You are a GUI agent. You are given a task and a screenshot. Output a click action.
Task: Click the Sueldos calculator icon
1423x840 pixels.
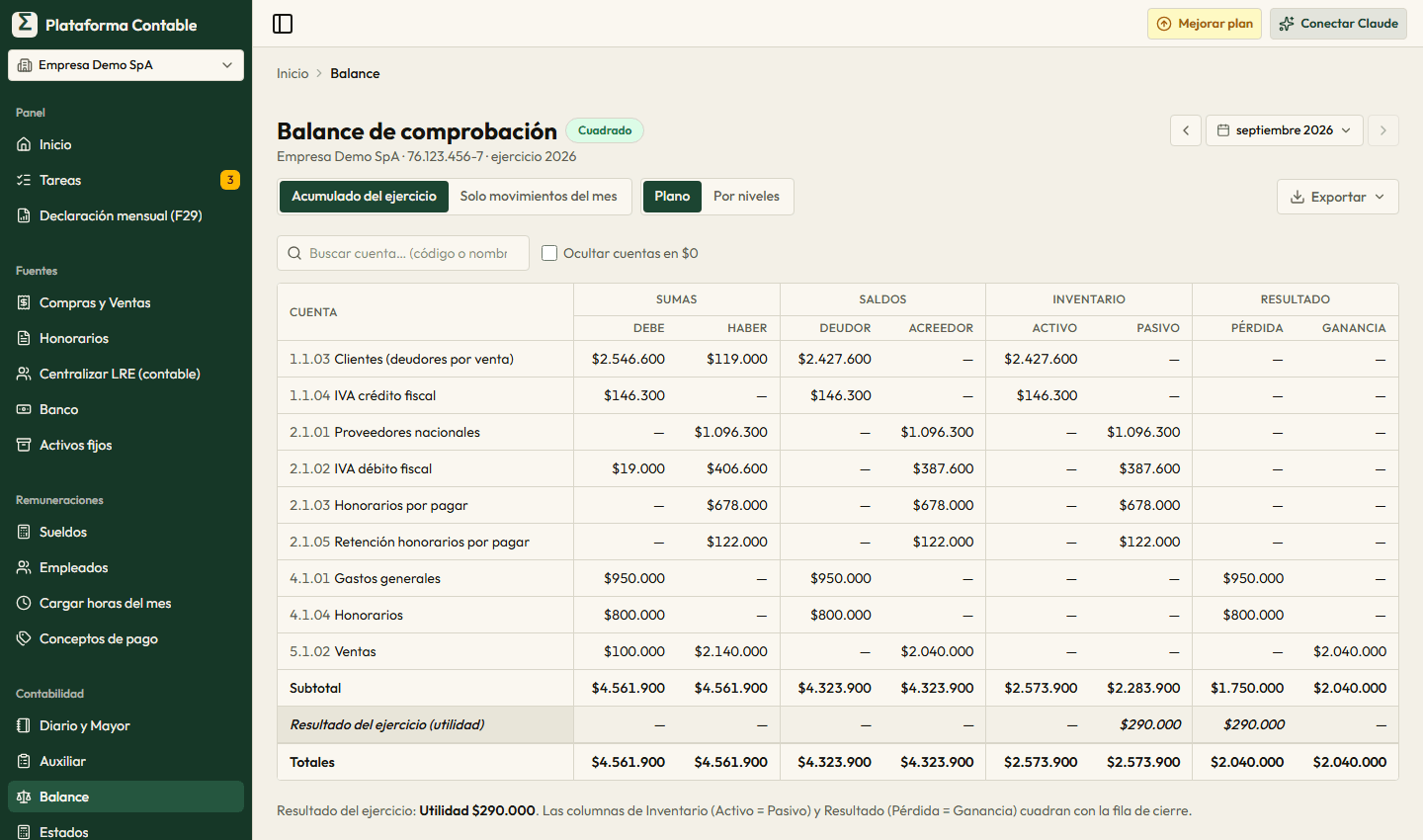tap(24, 532)
